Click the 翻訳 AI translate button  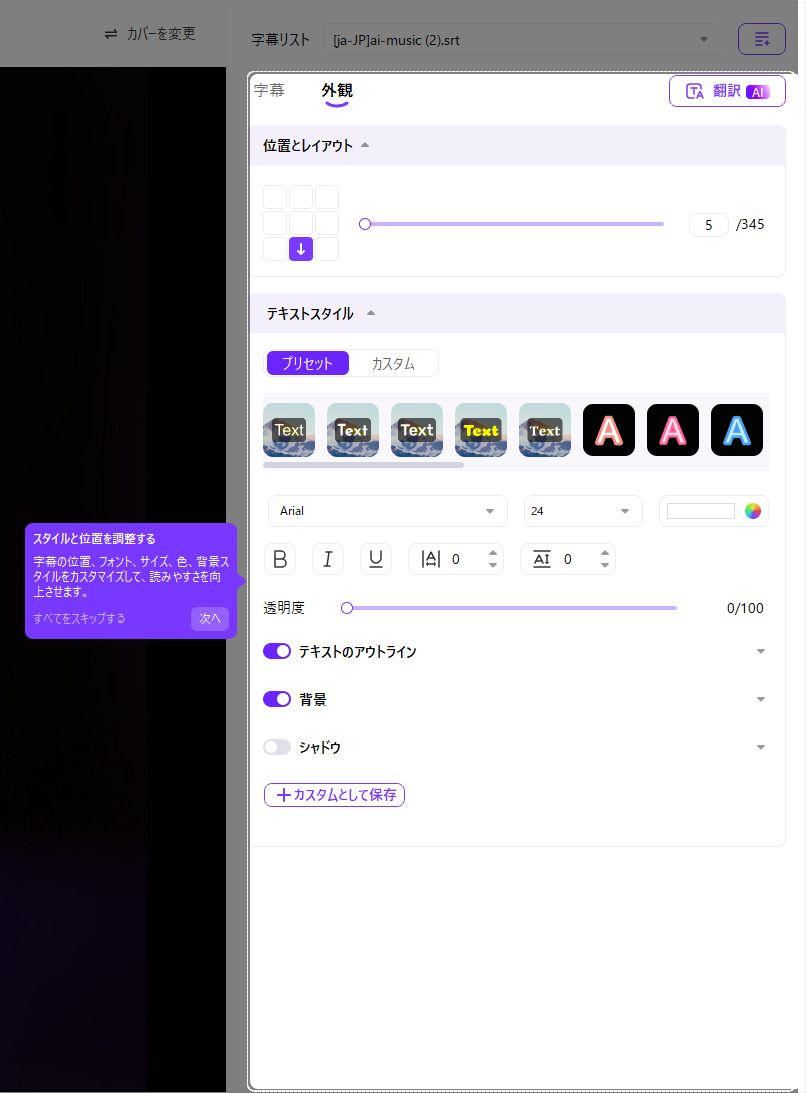pos(727,90)
